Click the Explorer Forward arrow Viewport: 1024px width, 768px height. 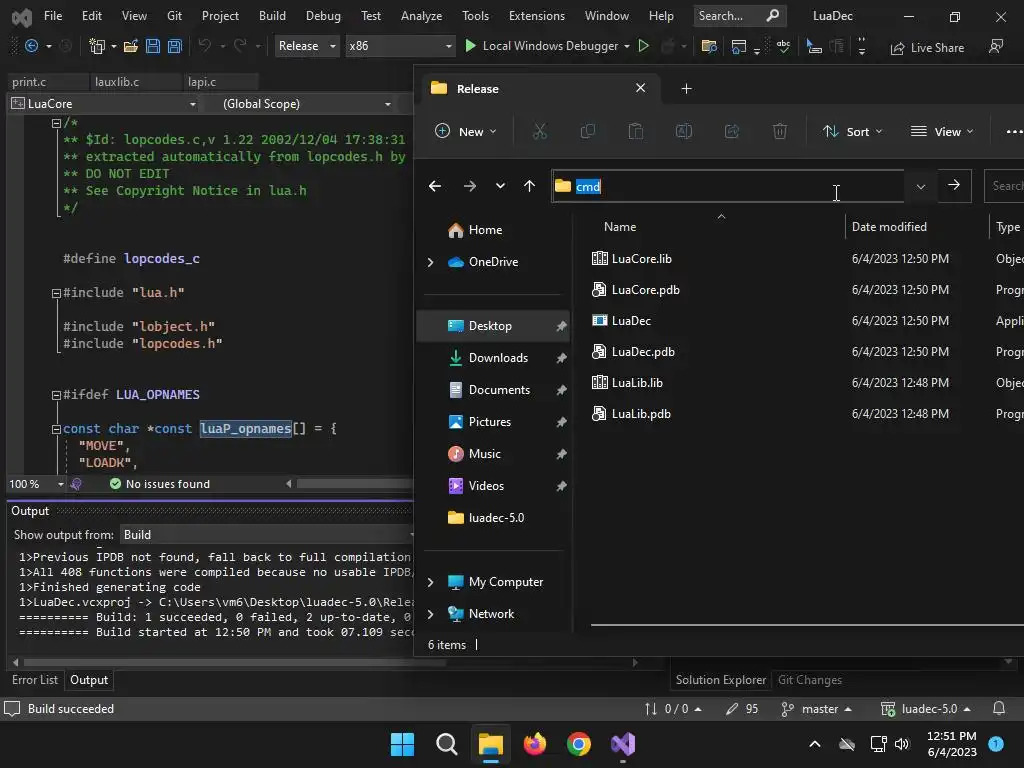(x=470, y=186)
